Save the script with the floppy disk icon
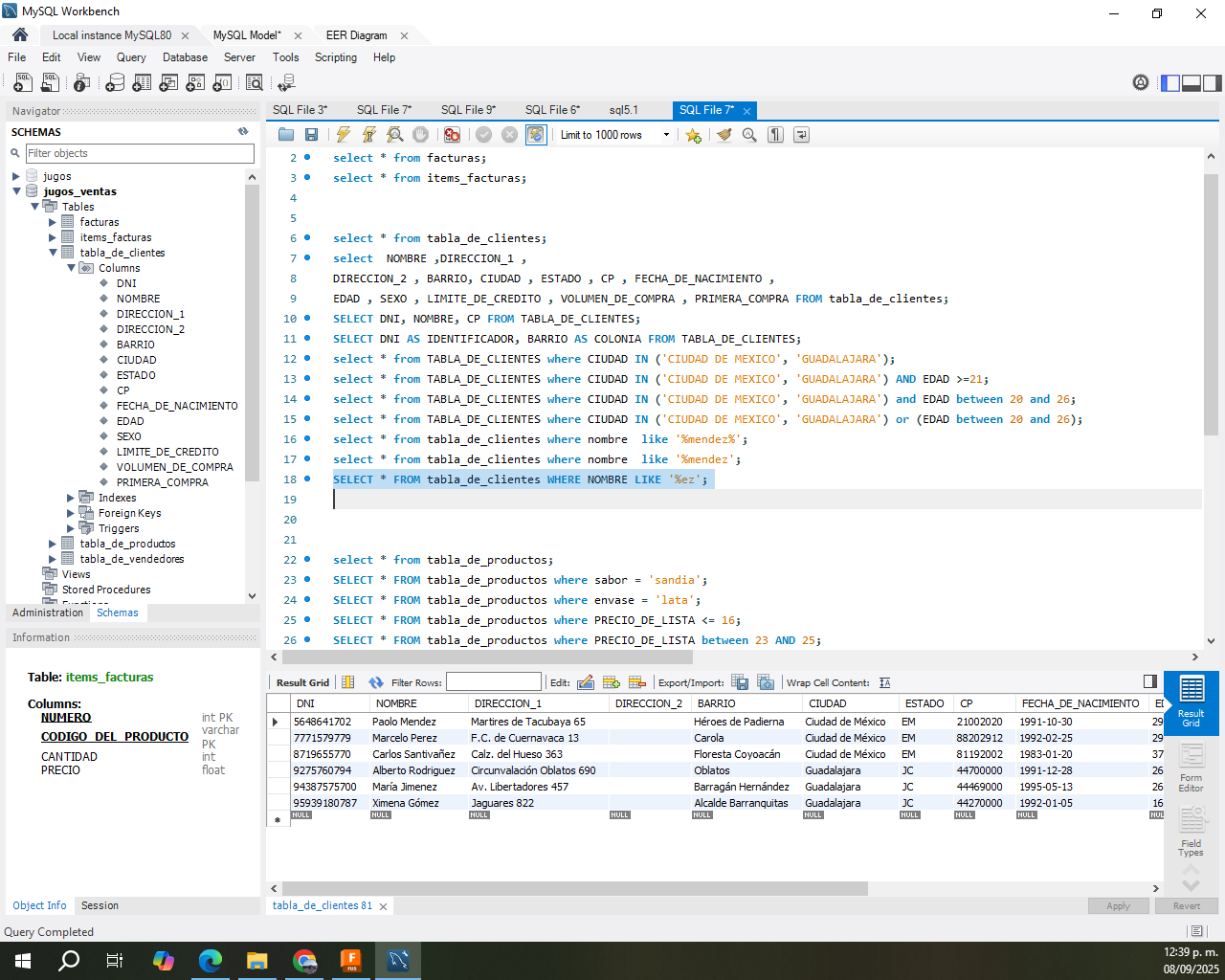 click(x=311, y=135)
